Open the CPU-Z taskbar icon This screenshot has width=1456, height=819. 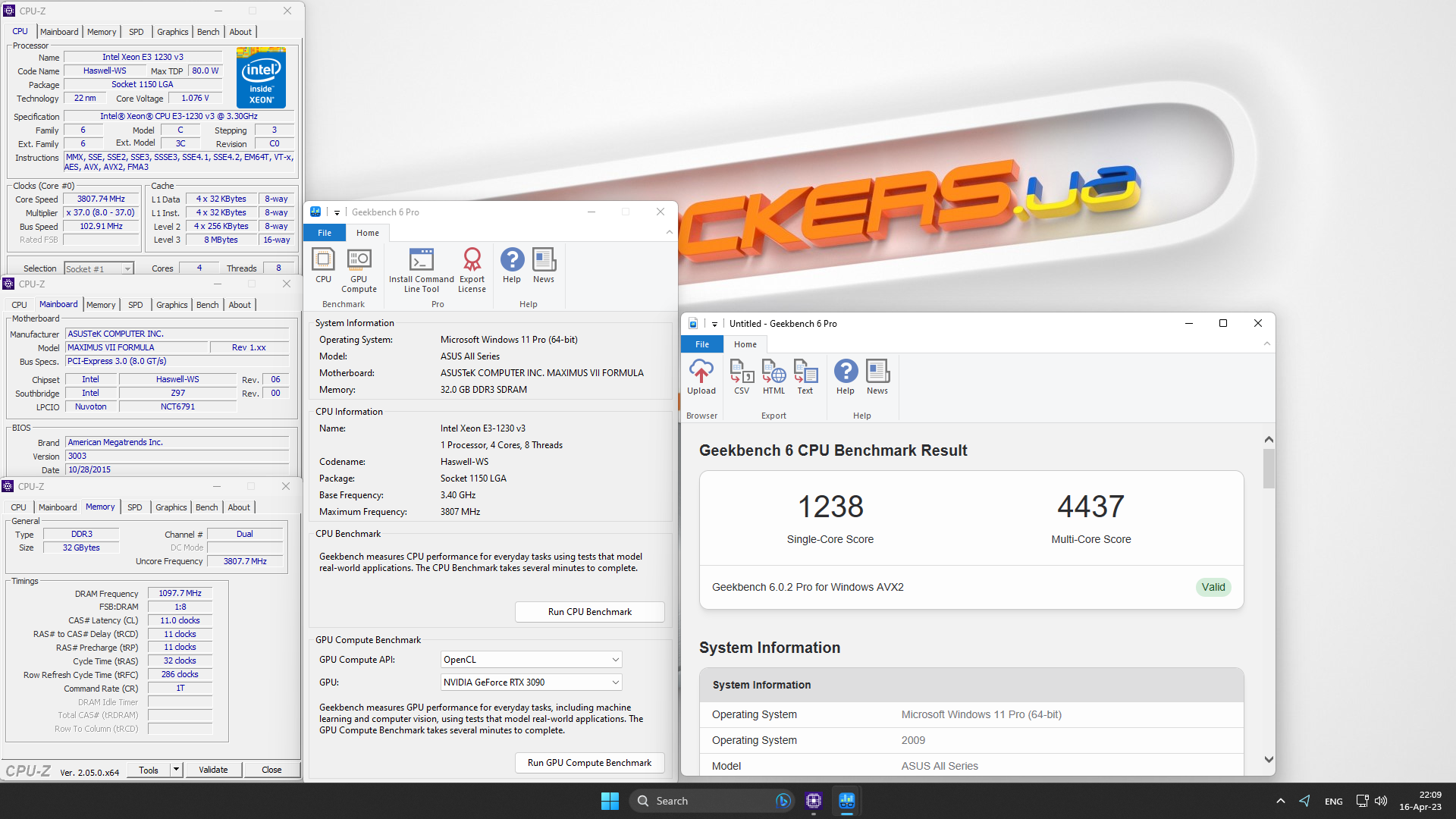(x=814, y=801)
